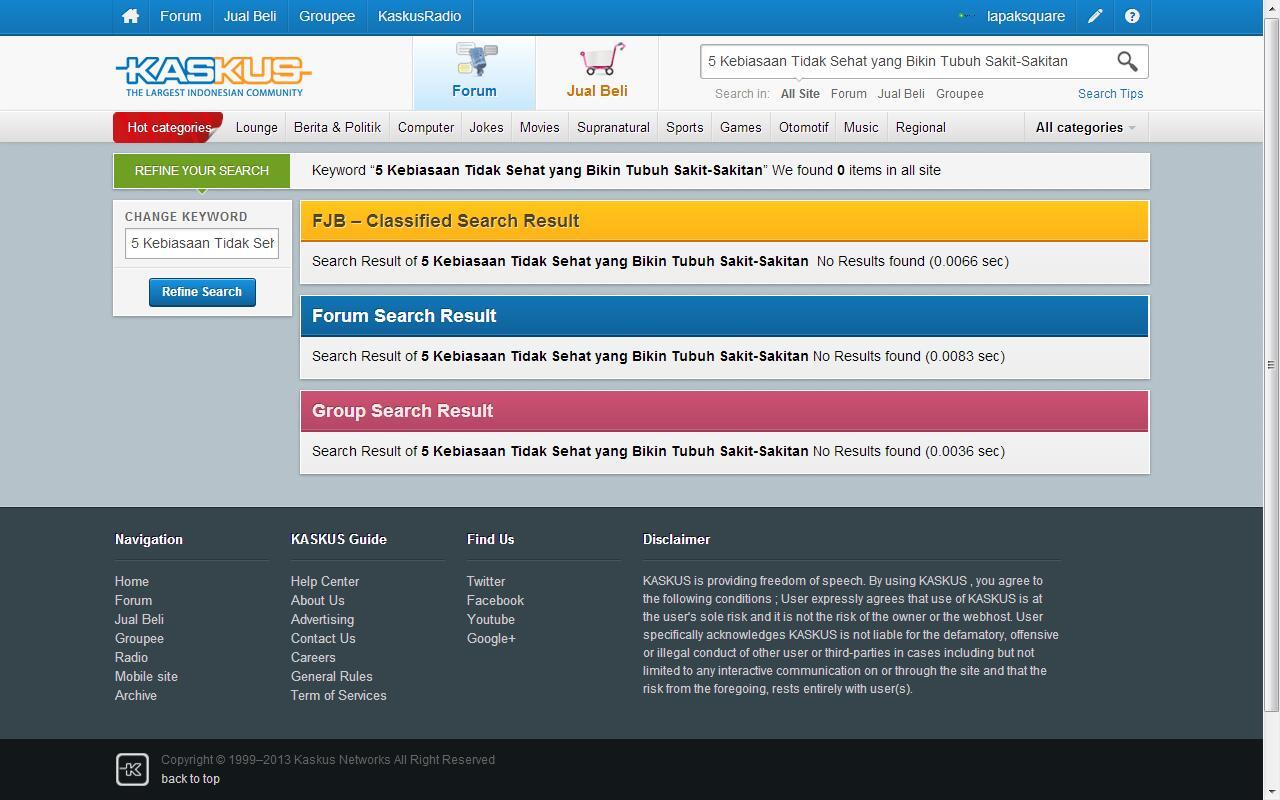
Task: Open Careers link
Action: click(314, 657)
